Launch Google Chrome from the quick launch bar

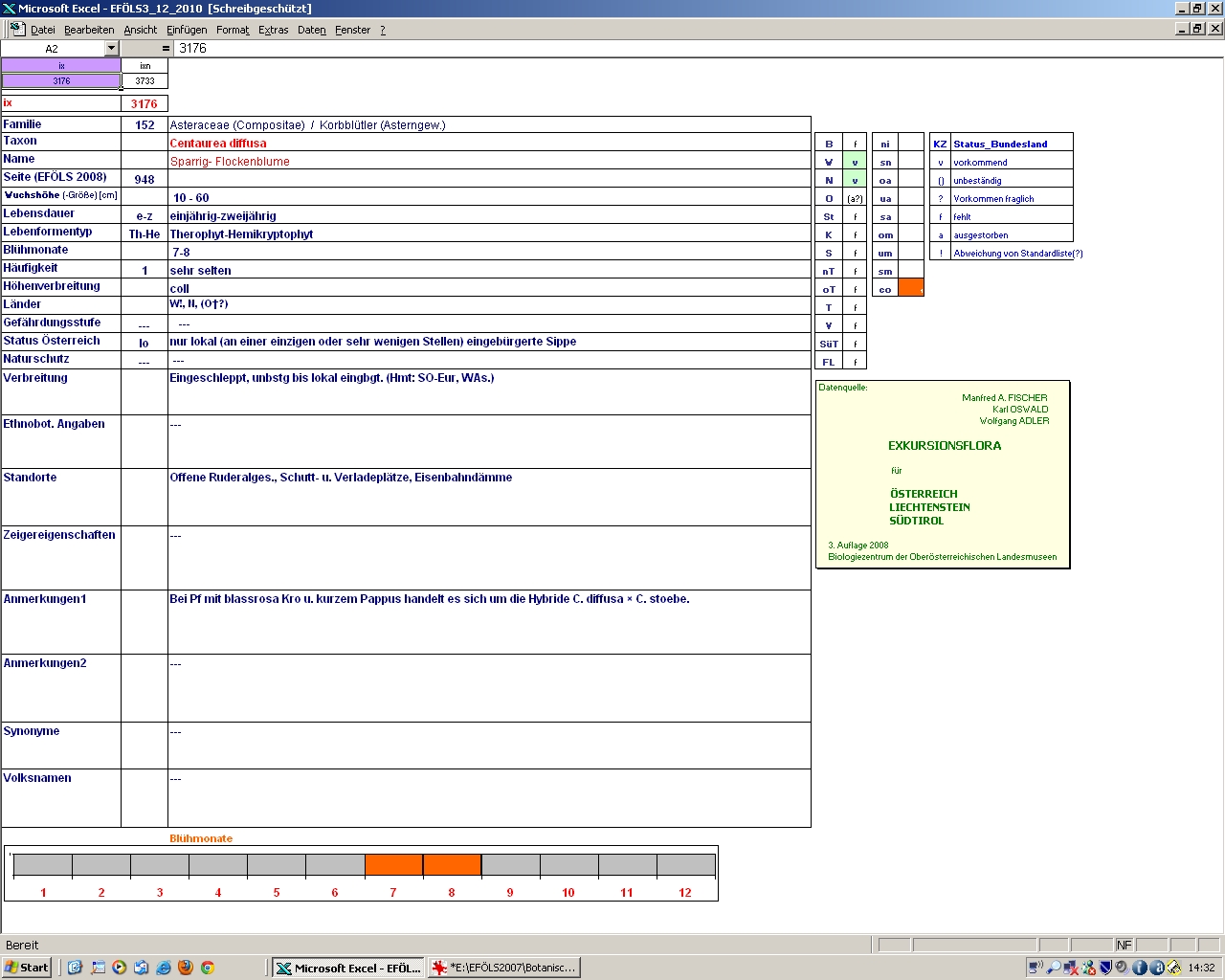[x=208, y=968]
